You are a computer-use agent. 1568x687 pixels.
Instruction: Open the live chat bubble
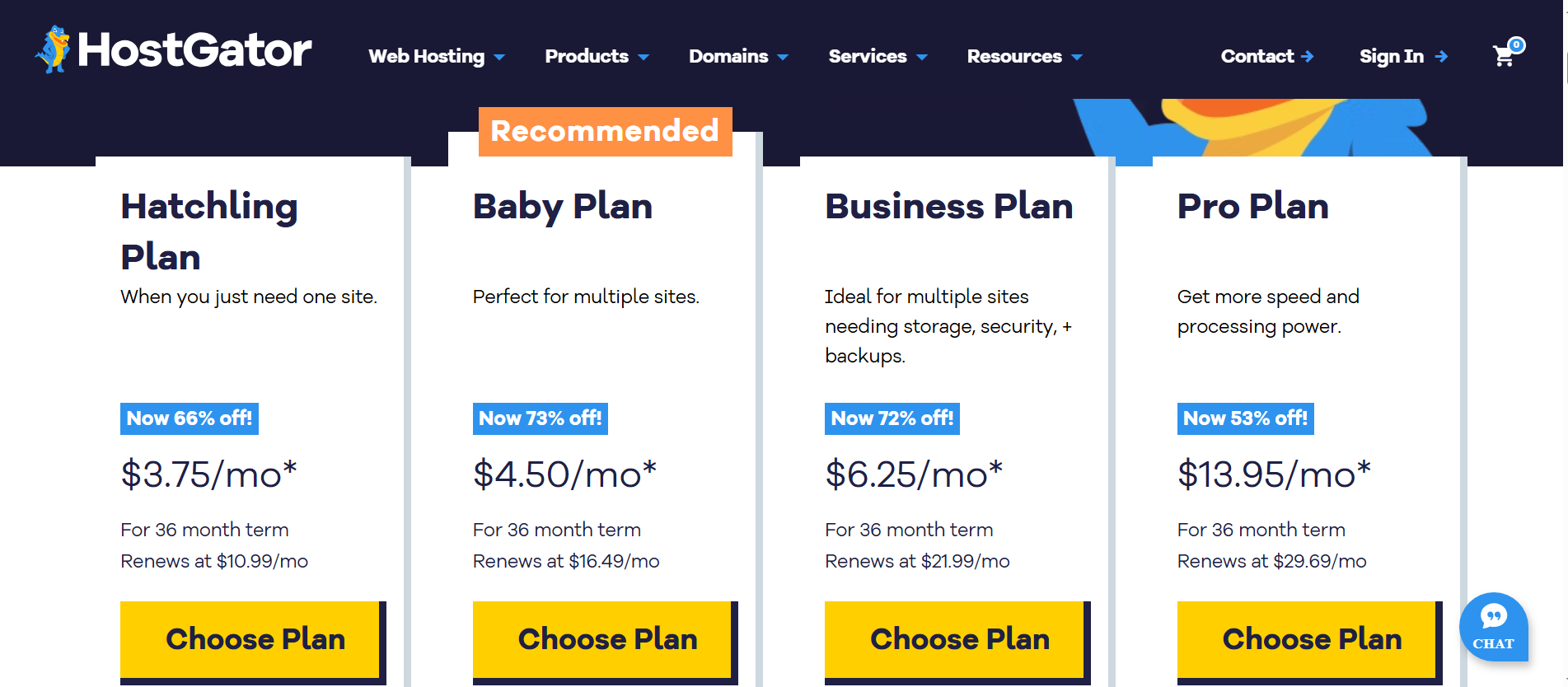click(x=1493, y=627)
